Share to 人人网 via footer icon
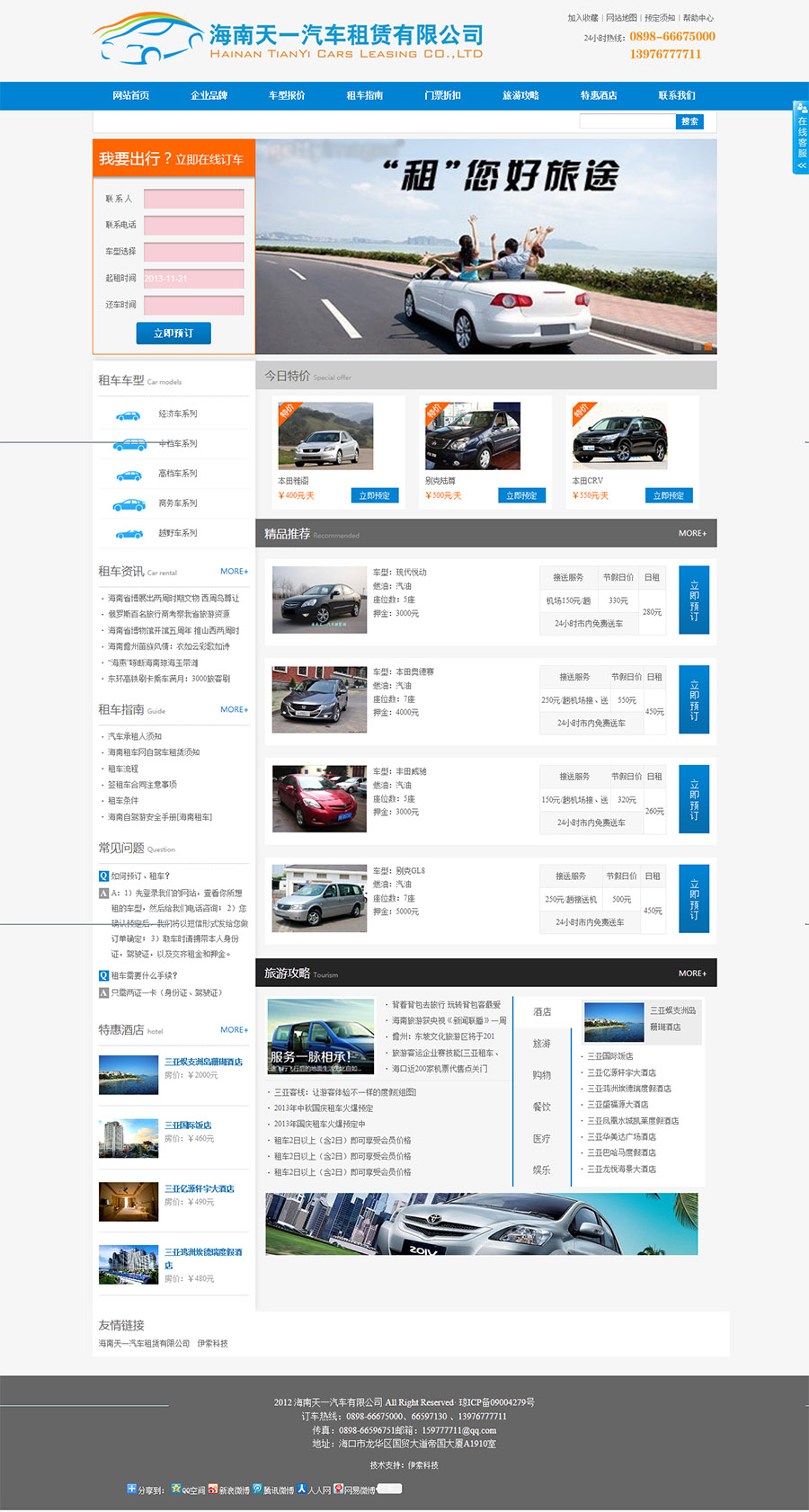 pyautogui.click(x=302, y=1489)
